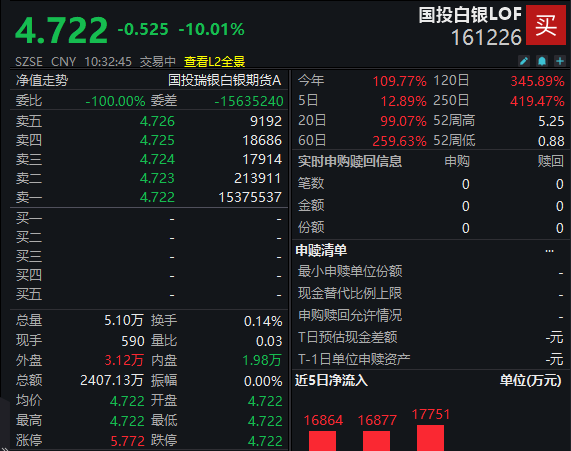Click the 外盘 value 3.12万

coord(124,360)
